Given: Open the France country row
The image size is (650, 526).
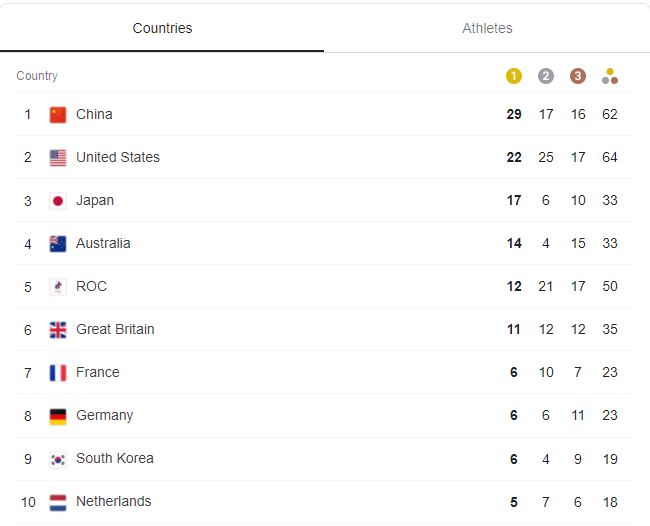Looking at the screenshot, I should pyautogui.click(x=325, y=372).
